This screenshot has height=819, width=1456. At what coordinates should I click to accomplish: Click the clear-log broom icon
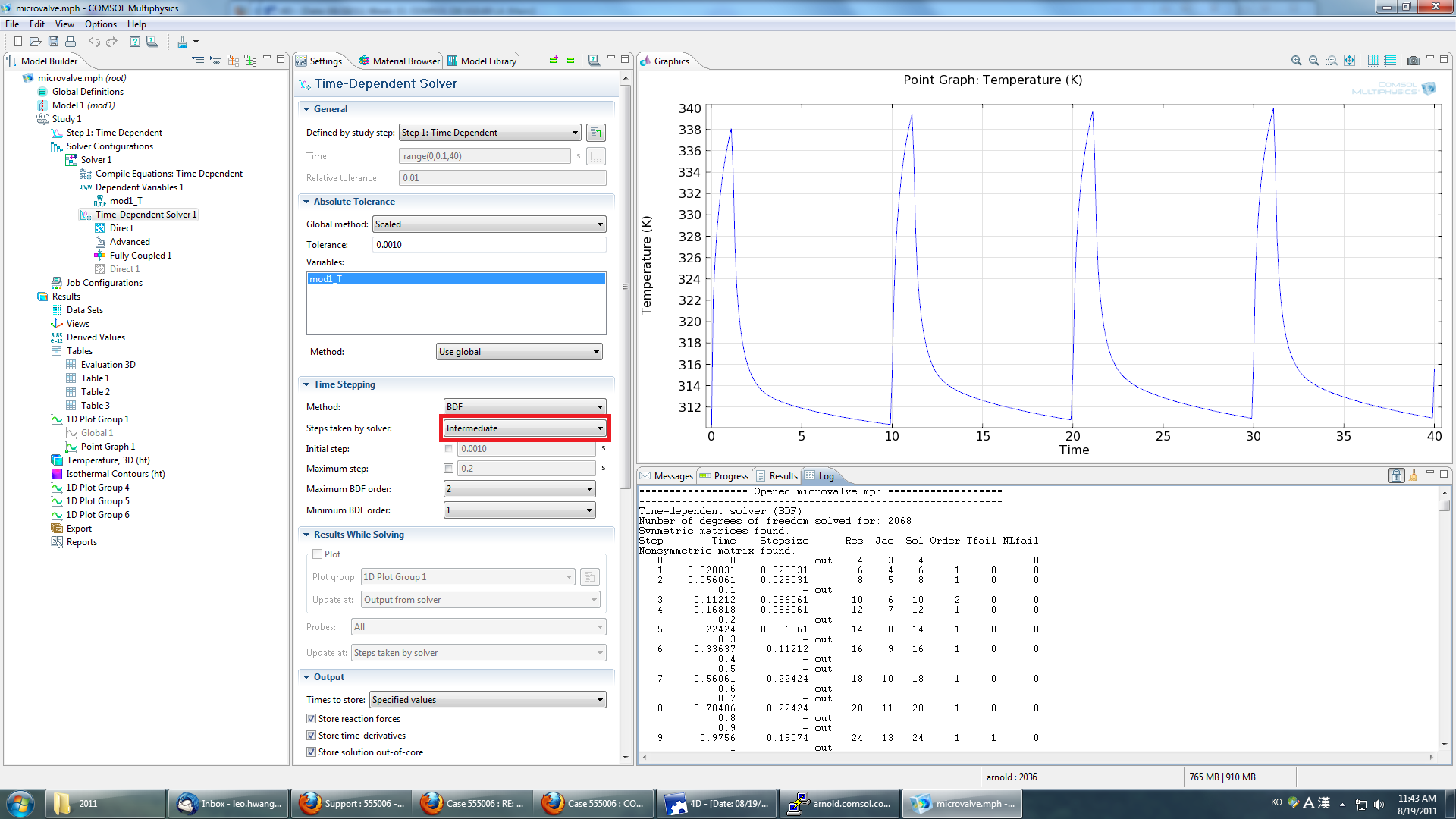pyautogui.click(x=1413, y=475)
